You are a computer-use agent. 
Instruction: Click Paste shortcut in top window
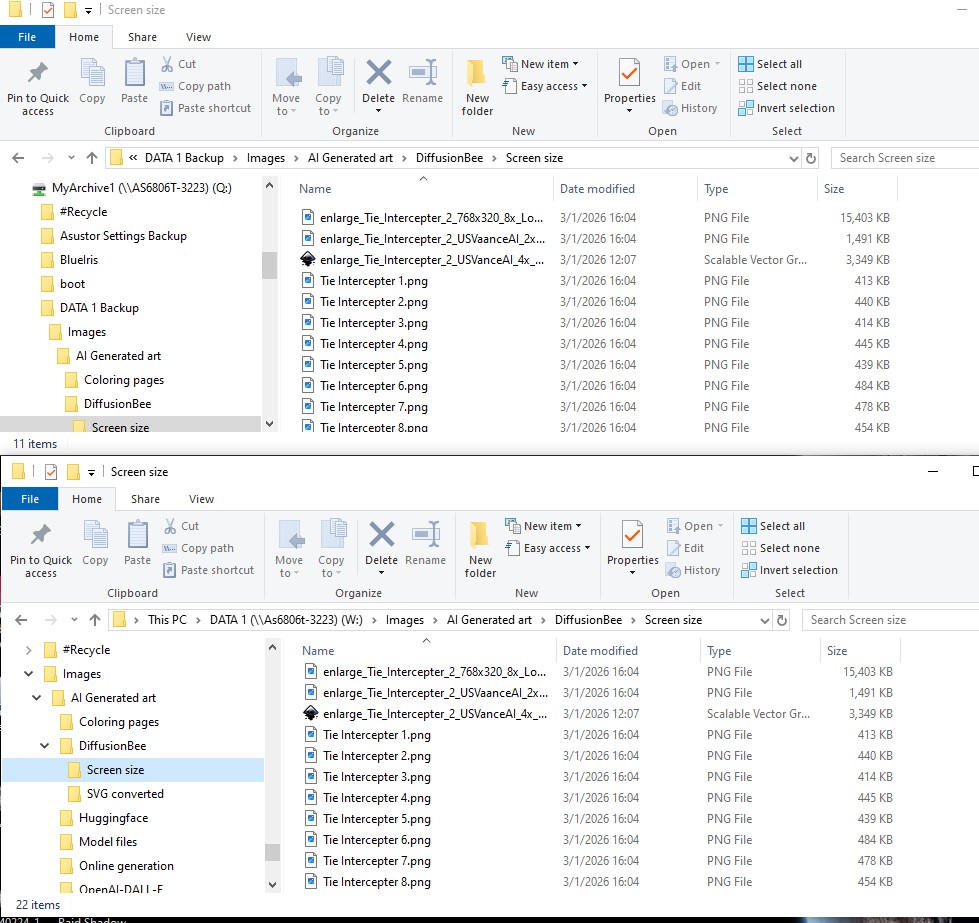coord(206,108)
